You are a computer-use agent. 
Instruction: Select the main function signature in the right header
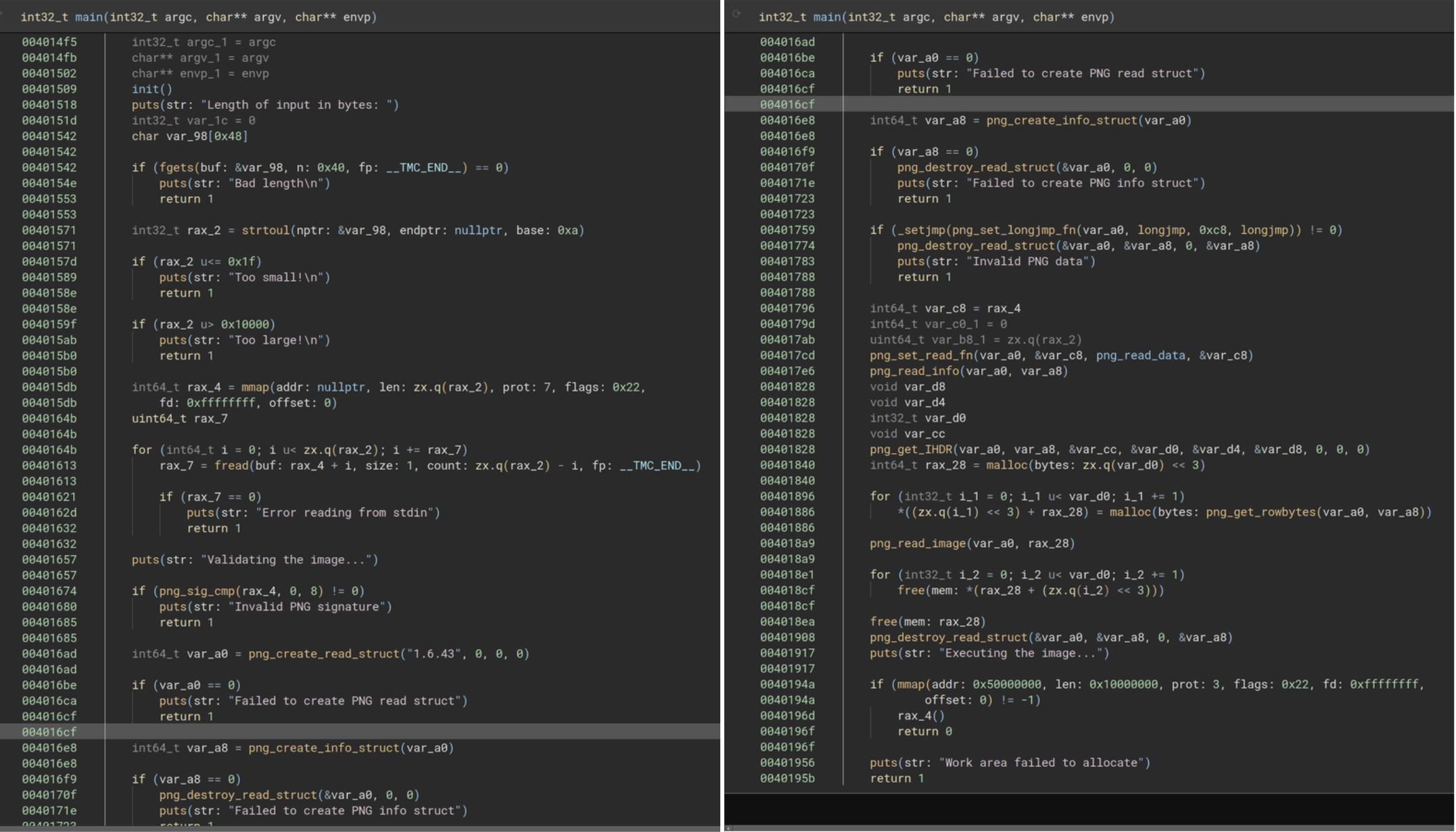(x=940, y=17)
